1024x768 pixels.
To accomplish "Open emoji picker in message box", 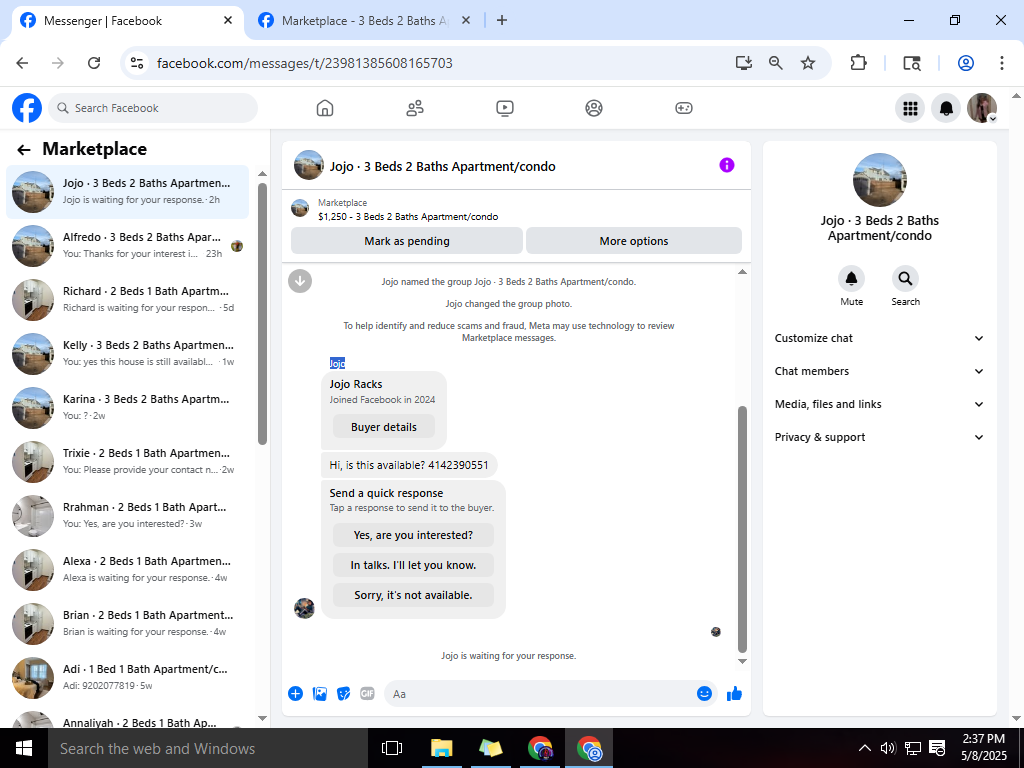I will click(704, 694).
